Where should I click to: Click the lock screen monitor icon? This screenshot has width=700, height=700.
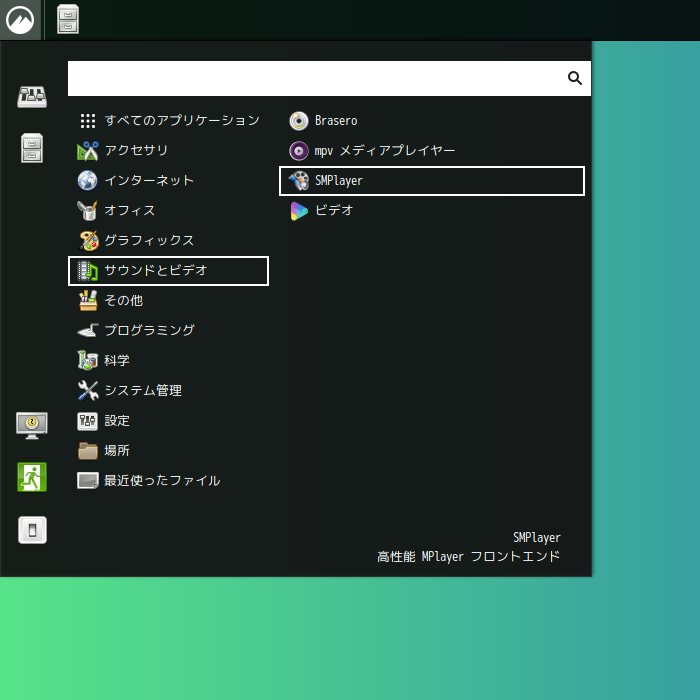coord(32,425)
